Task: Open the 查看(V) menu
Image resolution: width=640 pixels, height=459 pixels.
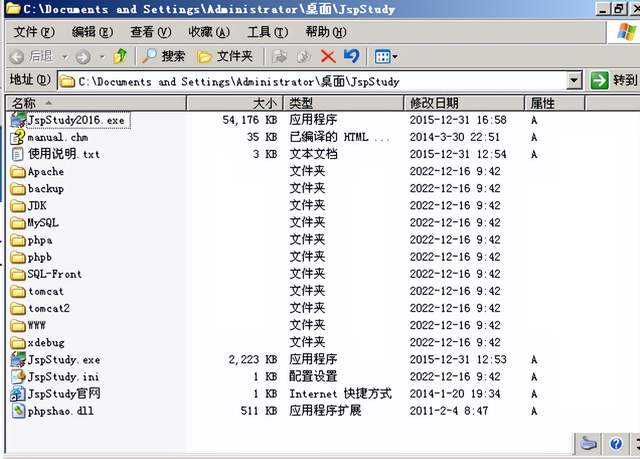Action: [151, 32]
